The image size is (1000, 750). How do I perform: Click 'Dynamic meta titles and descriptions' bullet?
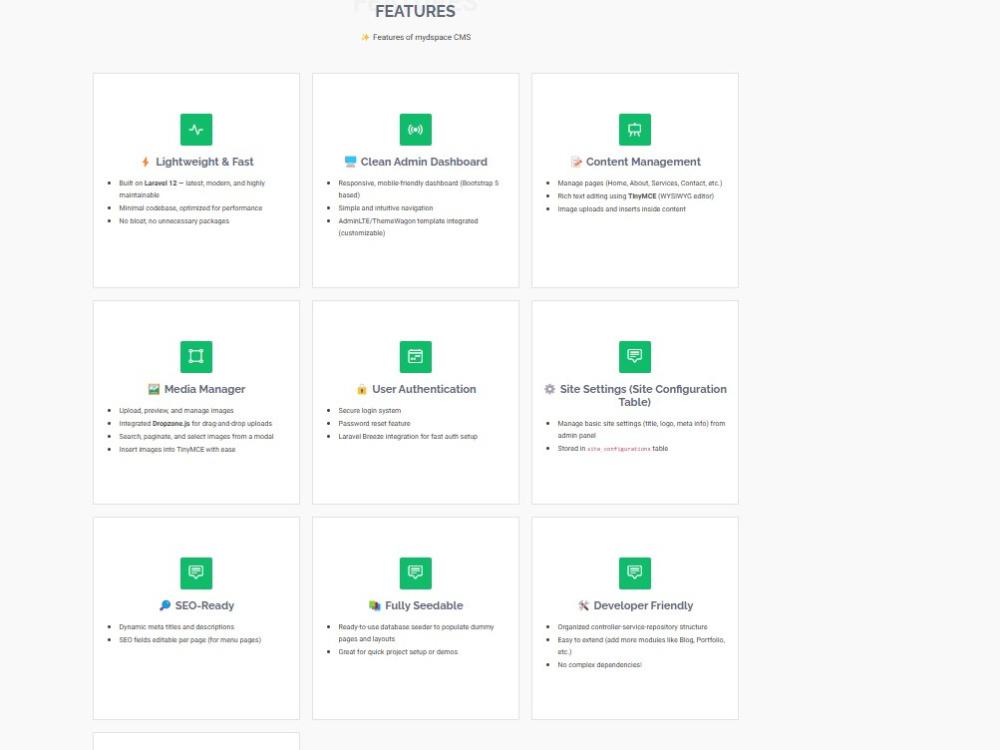(x=176, y=627)
